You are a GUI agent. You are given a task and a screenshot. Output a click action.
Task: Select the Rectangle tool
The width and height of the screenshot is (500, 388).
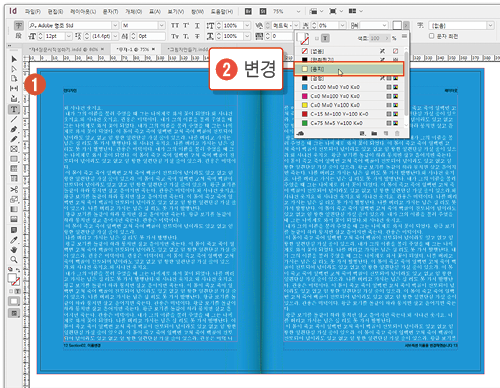tap(14, 159)
